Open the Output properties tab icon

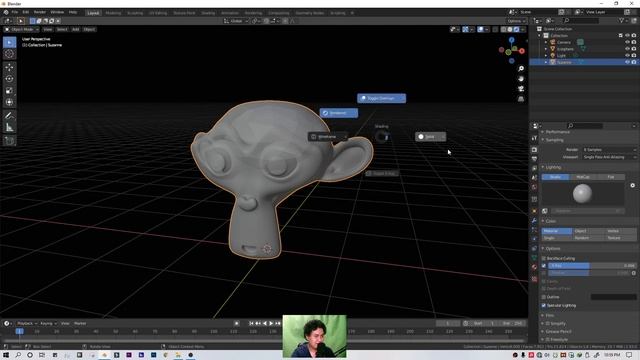point(534,159)
